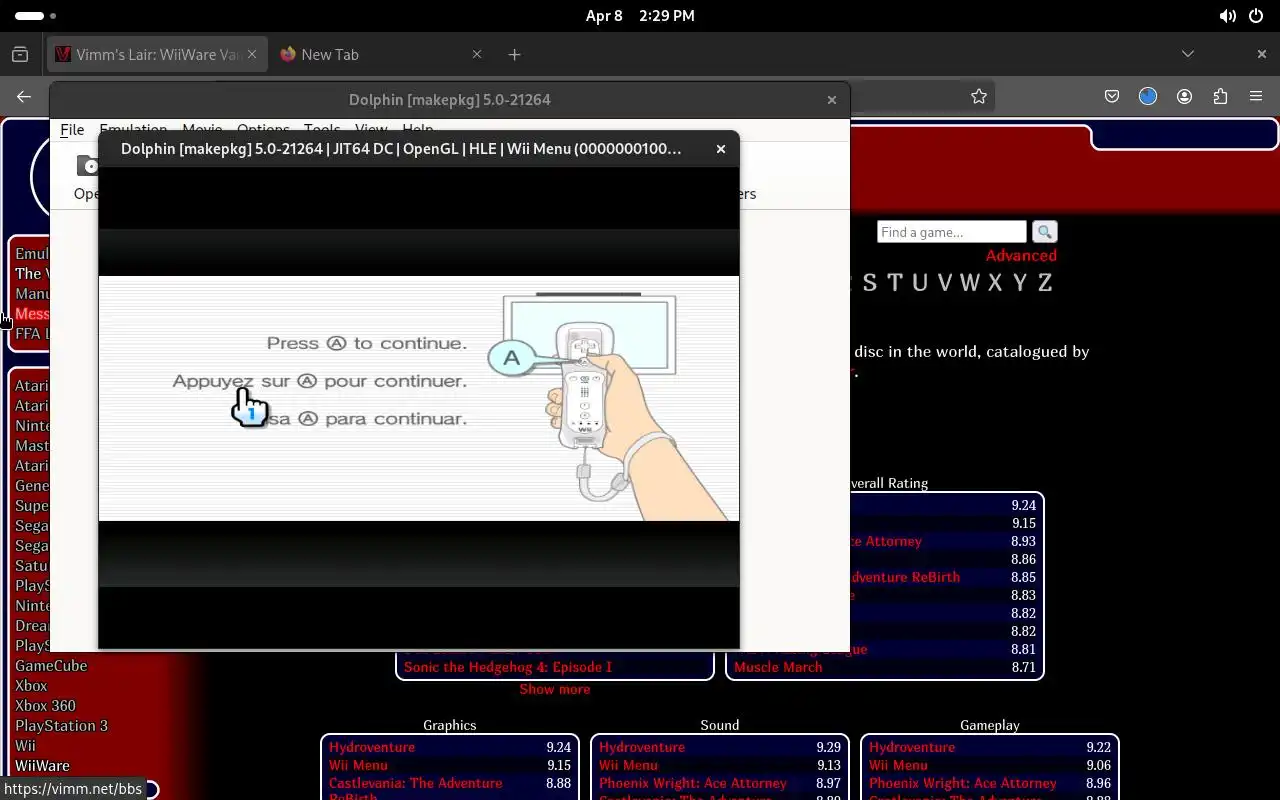Select letter Y in alphabet index

pyautogui.click(x=1020, y=283)
